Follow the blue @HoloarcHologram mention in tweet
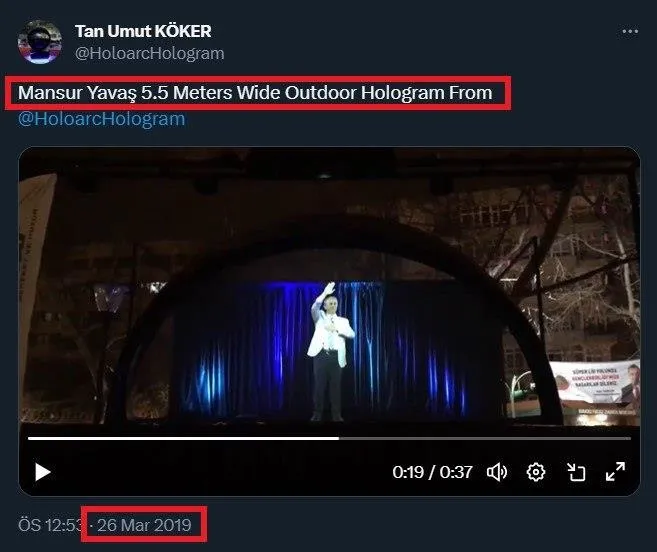The image size is (657, 552). click(x=102, y=119)
